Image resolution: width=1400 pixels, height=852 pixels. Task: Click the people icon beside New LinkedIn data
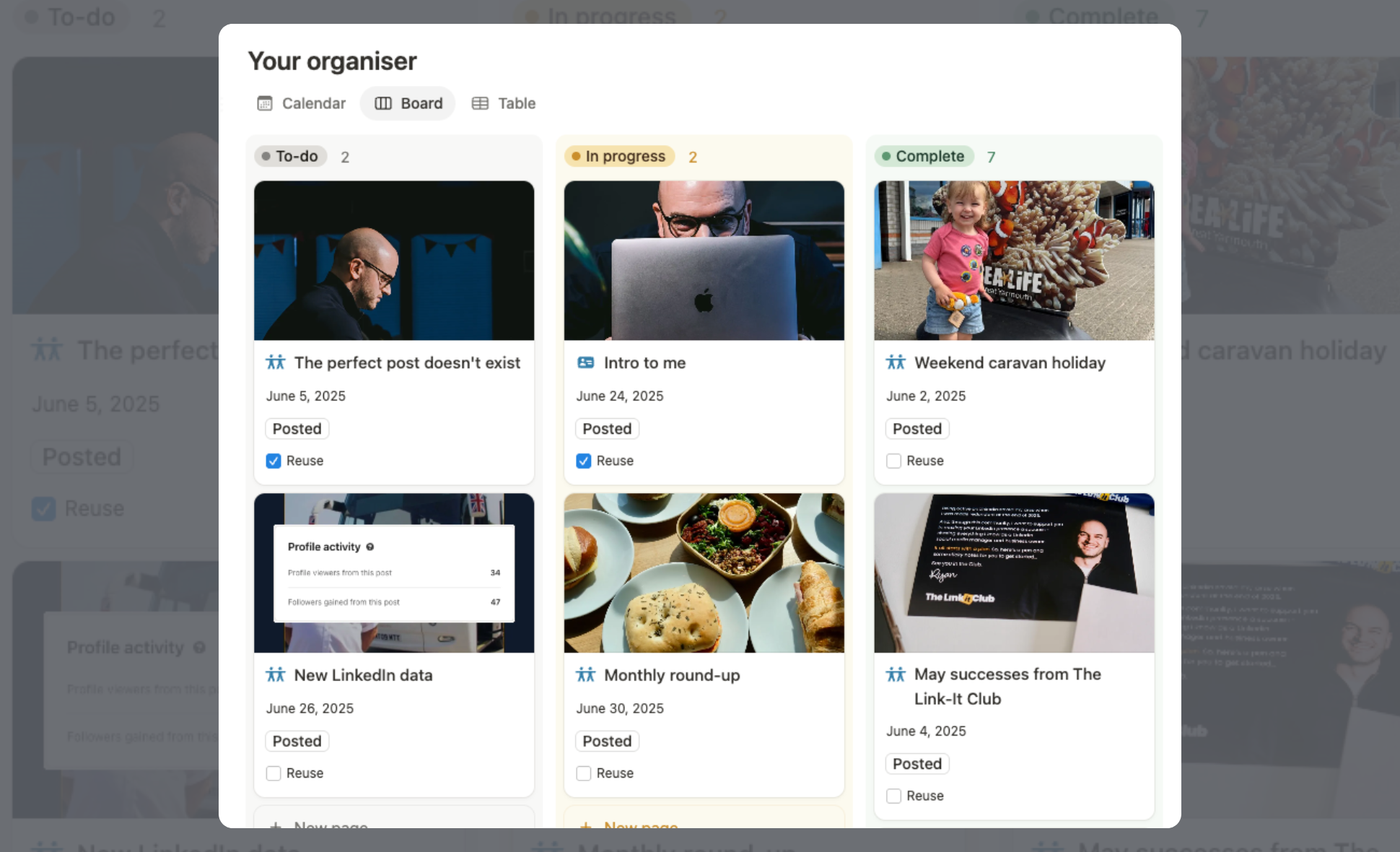[276, 675]
